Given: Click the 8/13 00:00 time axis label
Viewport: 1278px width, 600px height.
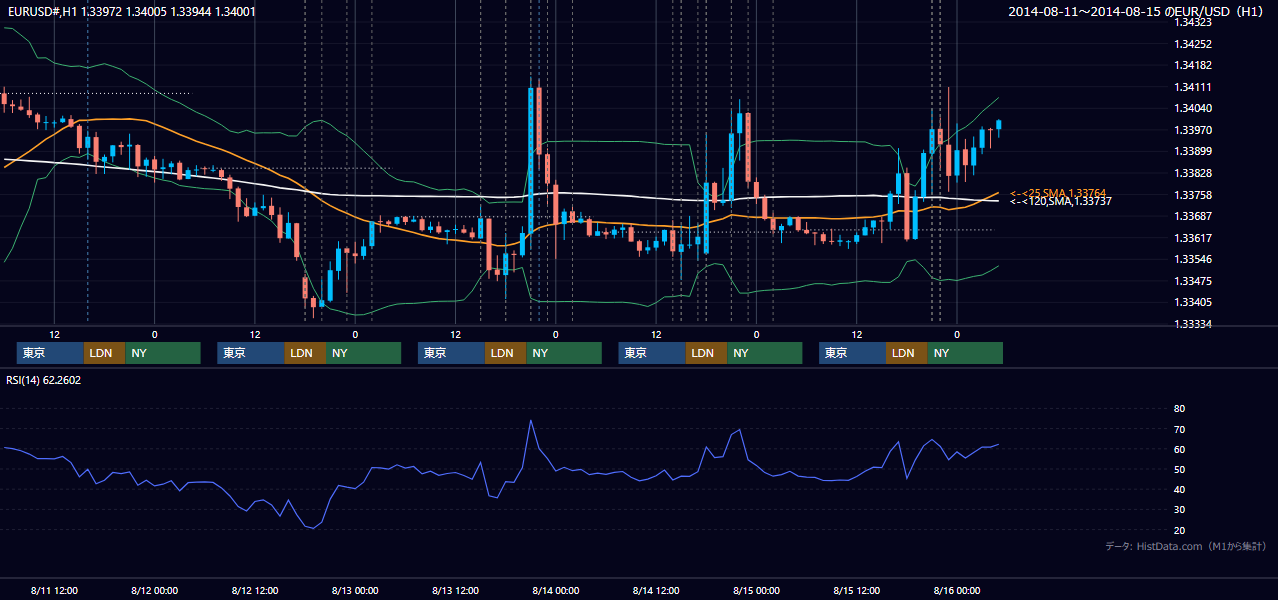Looking at the screenshot, I should coord(355,590).
